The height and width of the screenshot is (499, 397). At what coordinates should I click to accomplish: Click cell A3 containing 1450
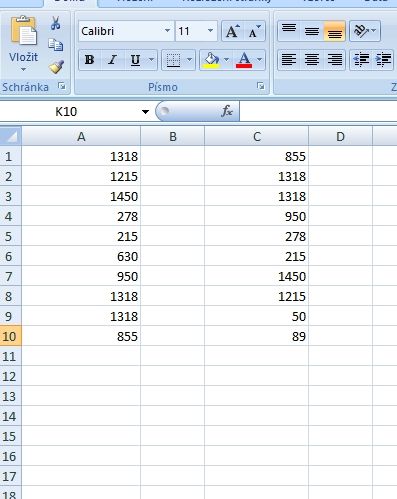(81, 196)
